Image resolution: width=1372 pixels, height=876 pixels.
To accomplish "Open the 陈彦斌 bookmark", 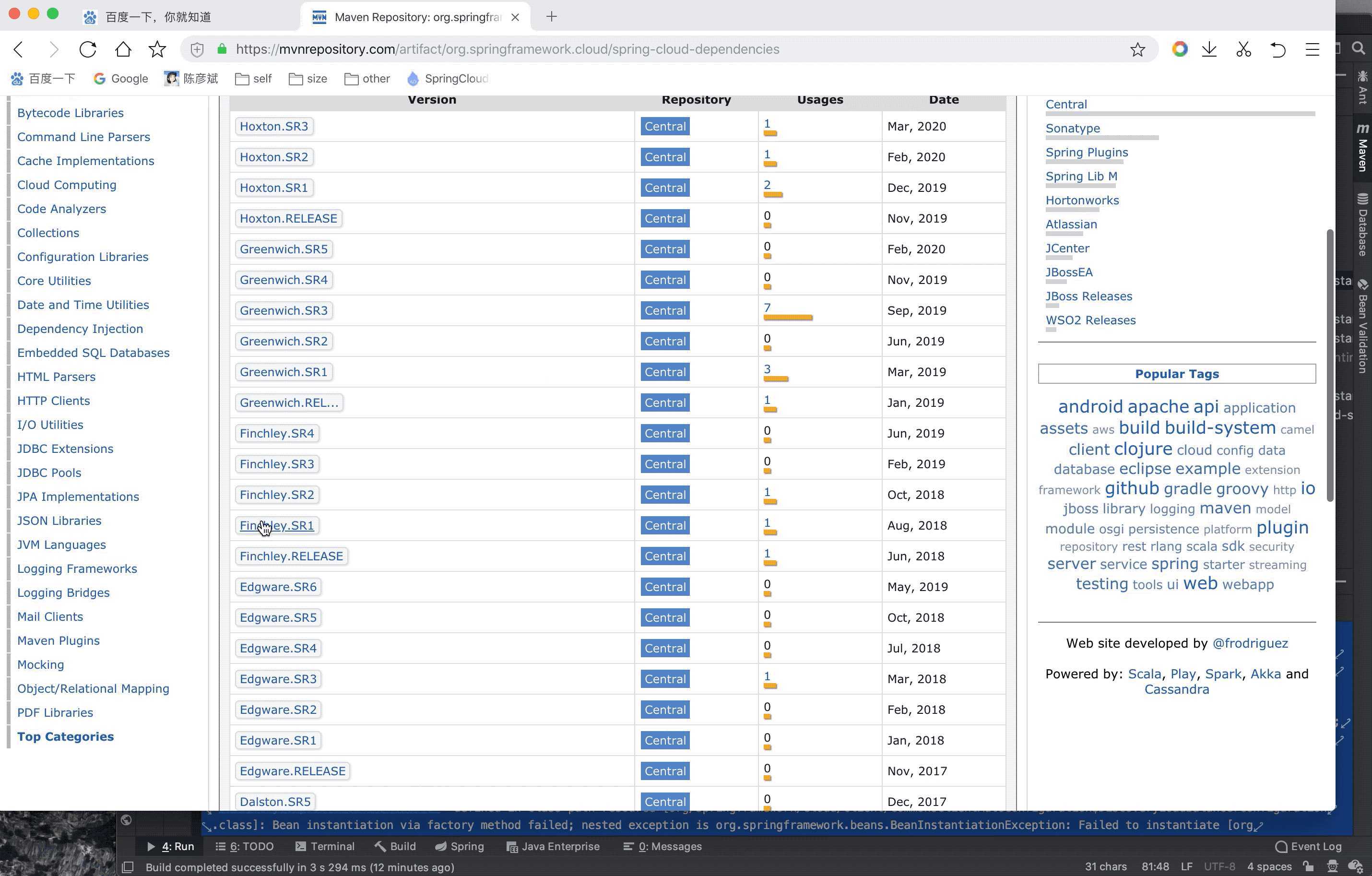I will pos(191,79).
